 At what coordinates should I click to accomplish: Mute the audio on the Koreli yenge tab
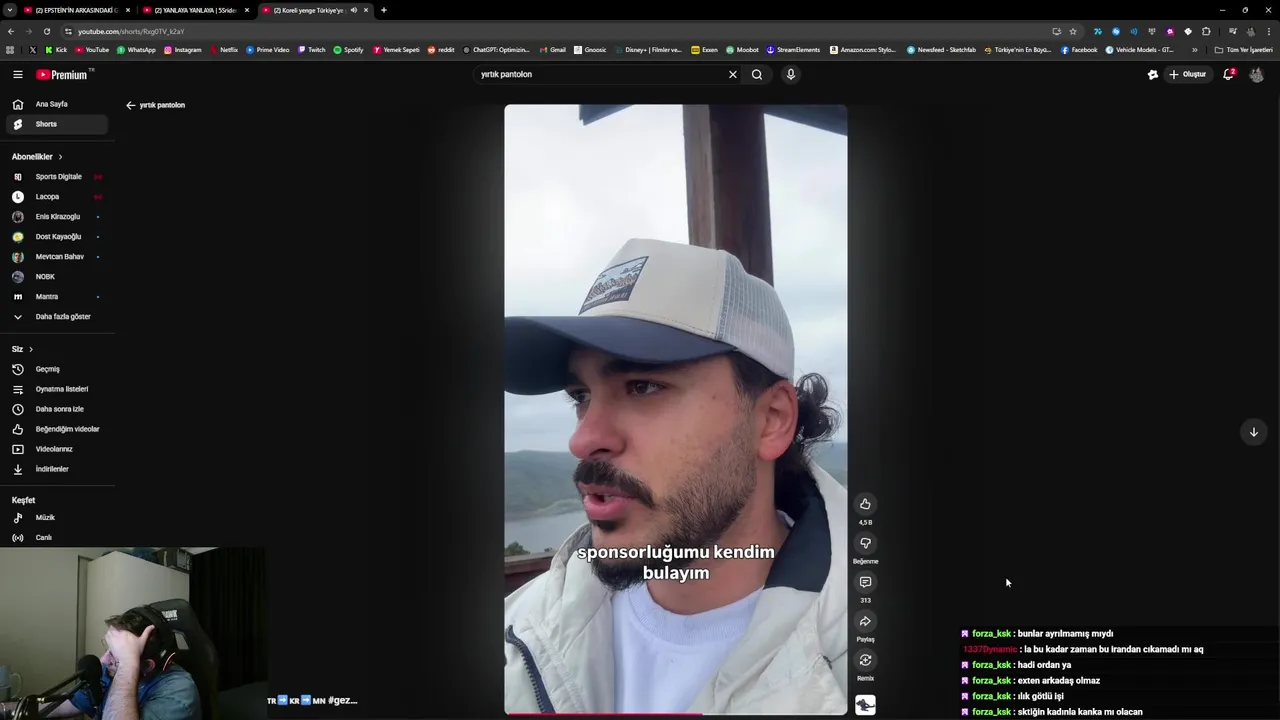(x=353, y=10)
